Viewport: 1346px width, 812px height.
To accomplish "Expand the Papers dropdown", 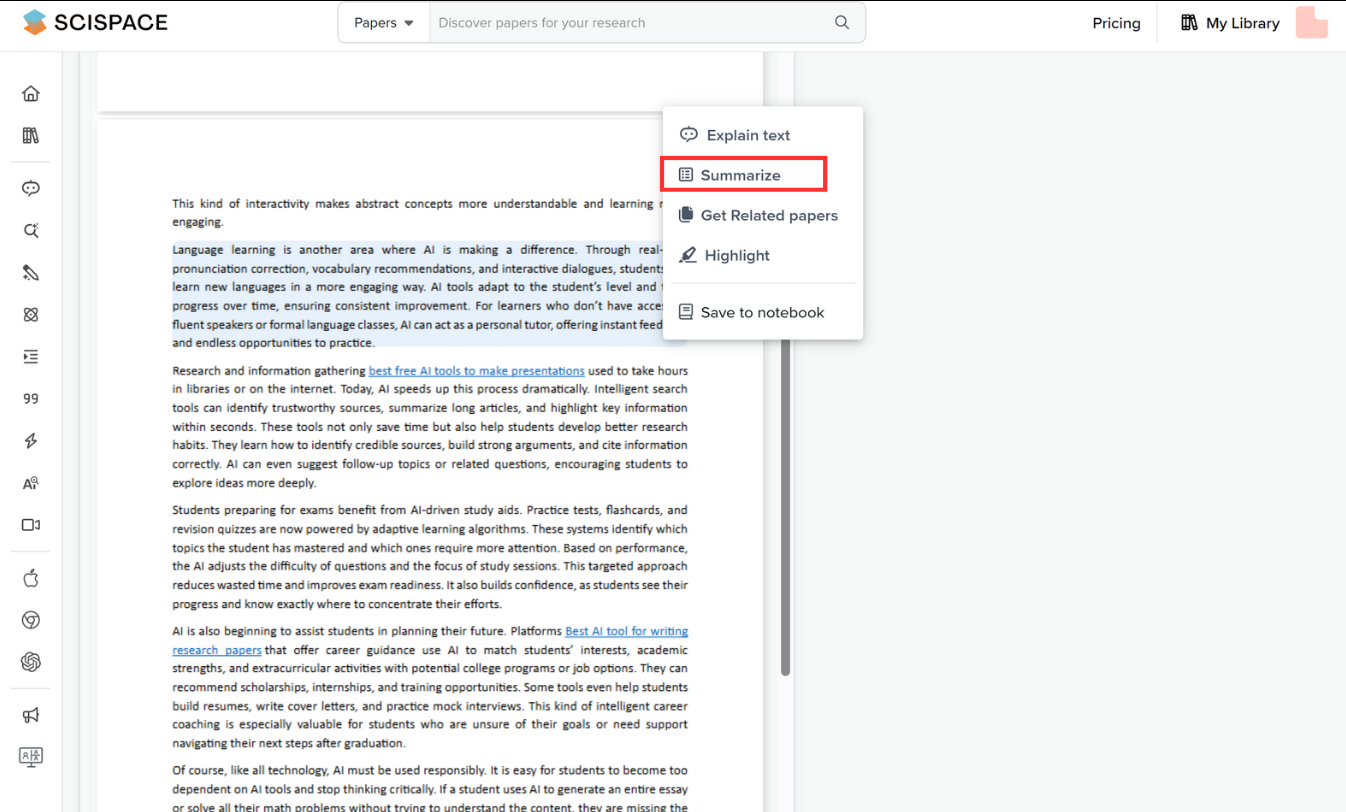I will pos(384,23).
